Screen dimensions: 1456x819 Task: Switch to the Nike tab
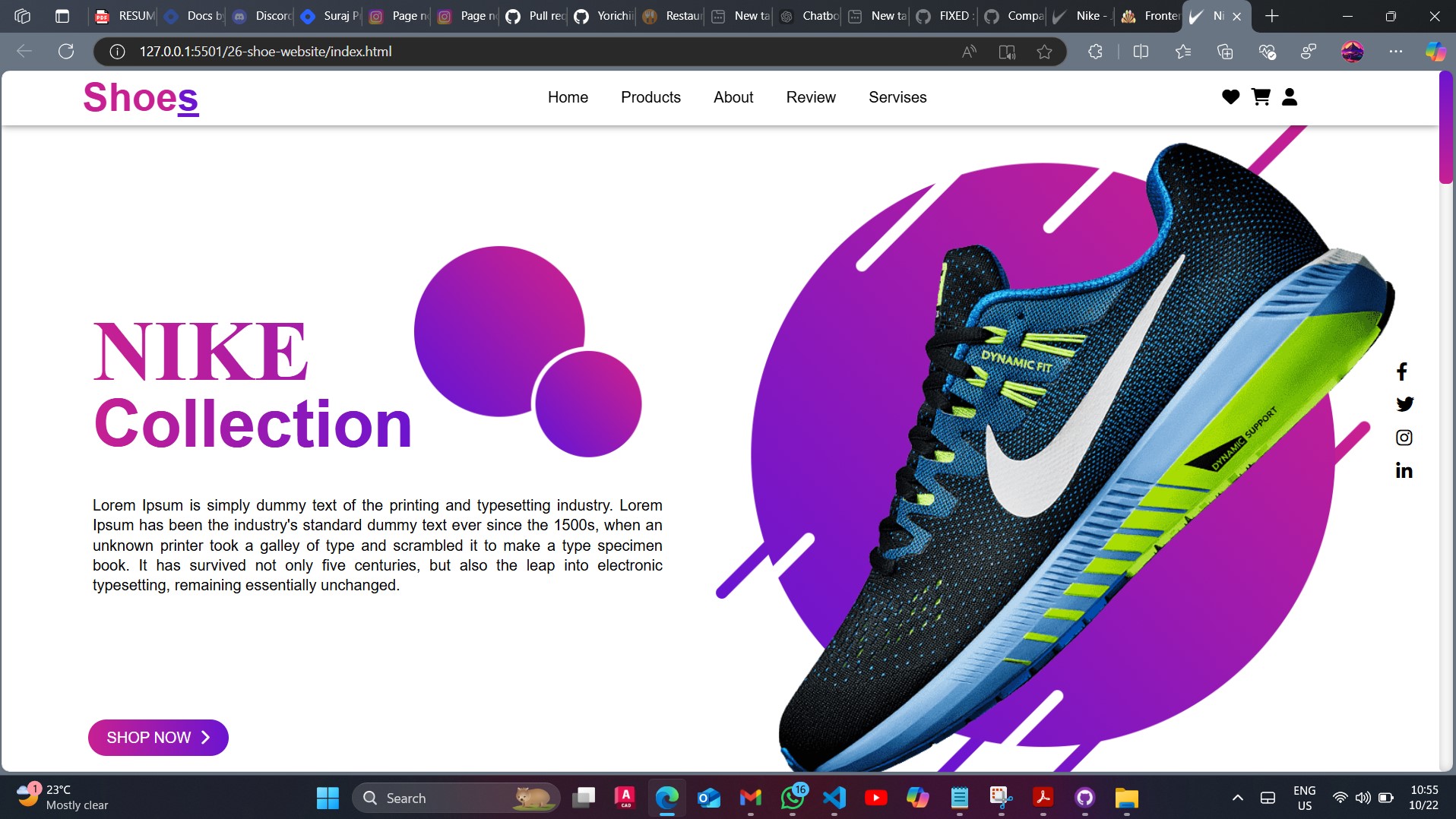pyautogui.click(x=1083, y=16)
